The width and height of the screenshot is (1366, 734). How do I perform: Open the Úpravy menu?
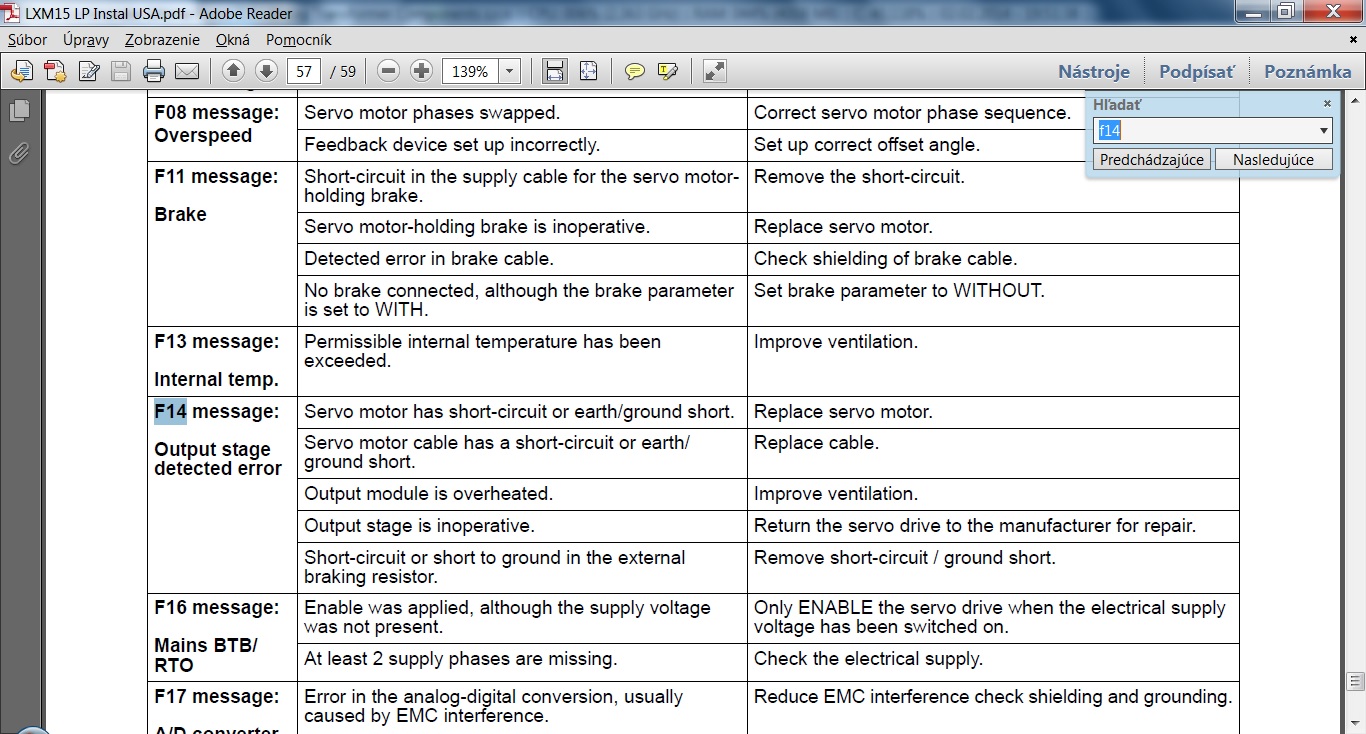click(x=86, y=40)
